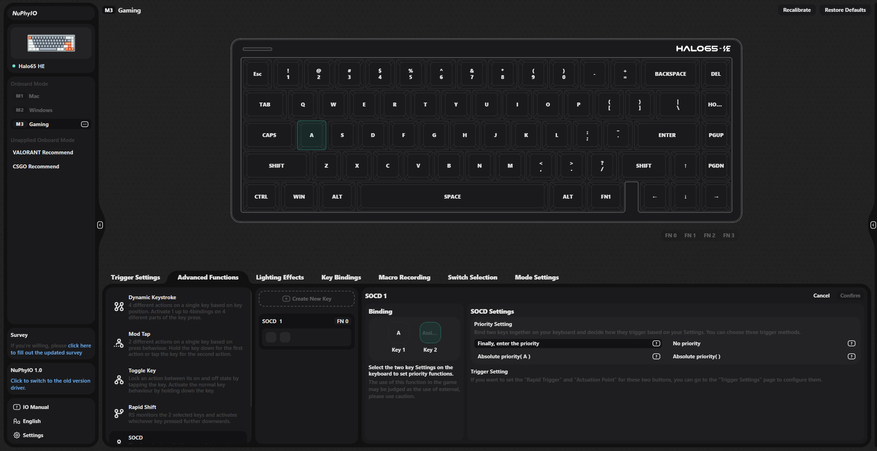
Task: Click the Halo65 HE keyboard thumbnail
Action: click(x=51, y=43)
